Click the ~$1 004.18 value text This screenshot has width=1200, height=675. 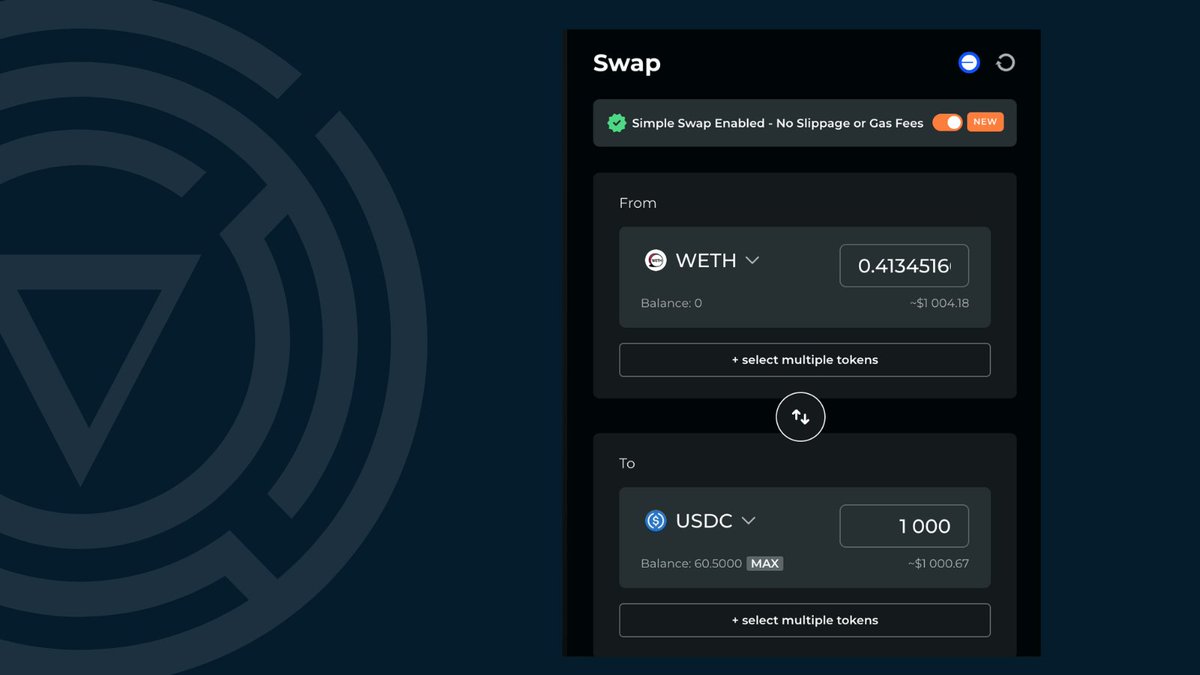pos(939,303)
